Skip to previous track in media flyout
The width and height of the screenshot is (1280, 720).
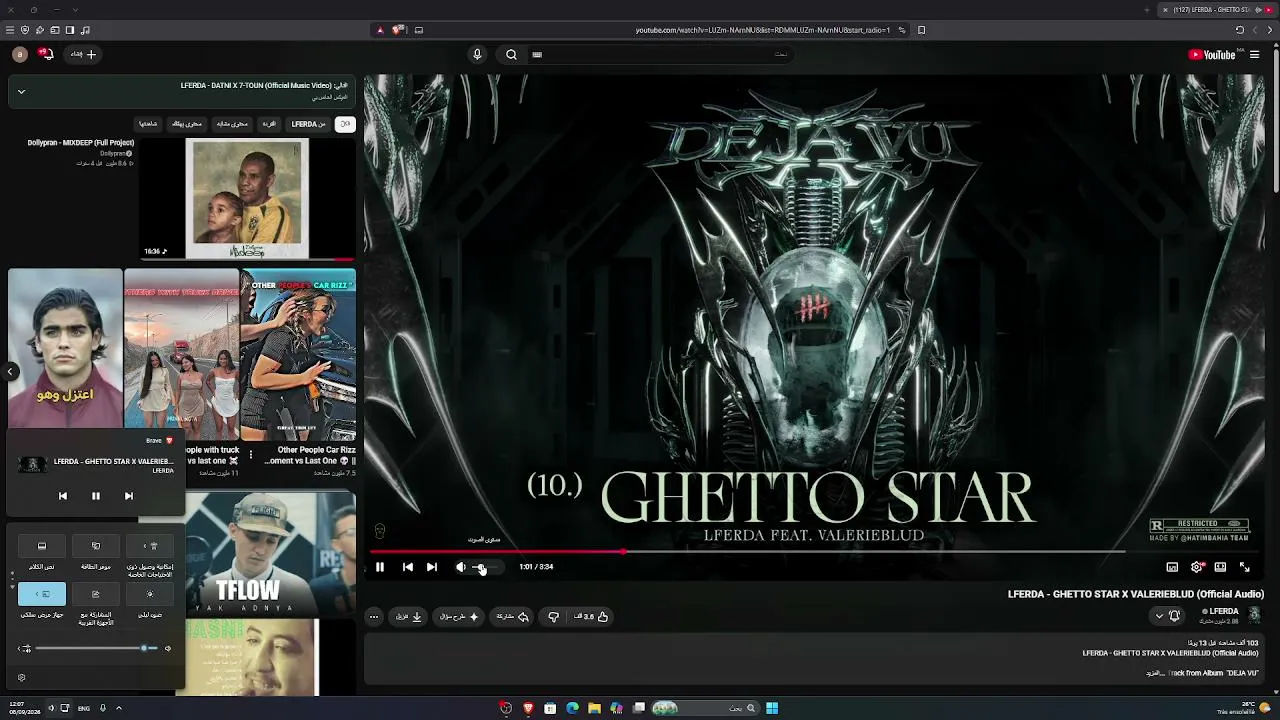(63, 496)
